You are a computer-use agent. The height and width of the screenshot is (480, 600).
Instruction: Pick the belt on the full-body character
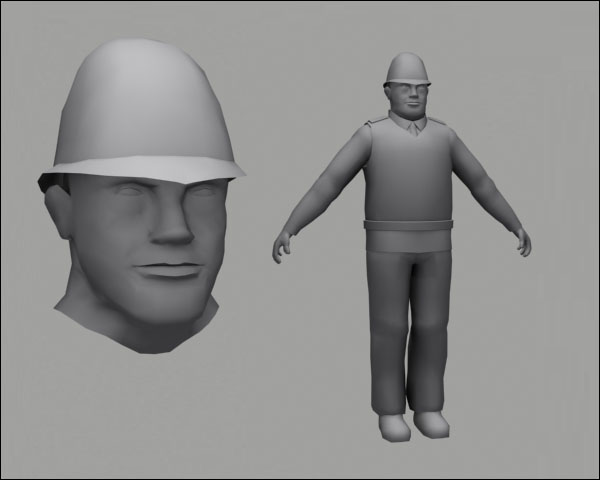coord(408,225)
